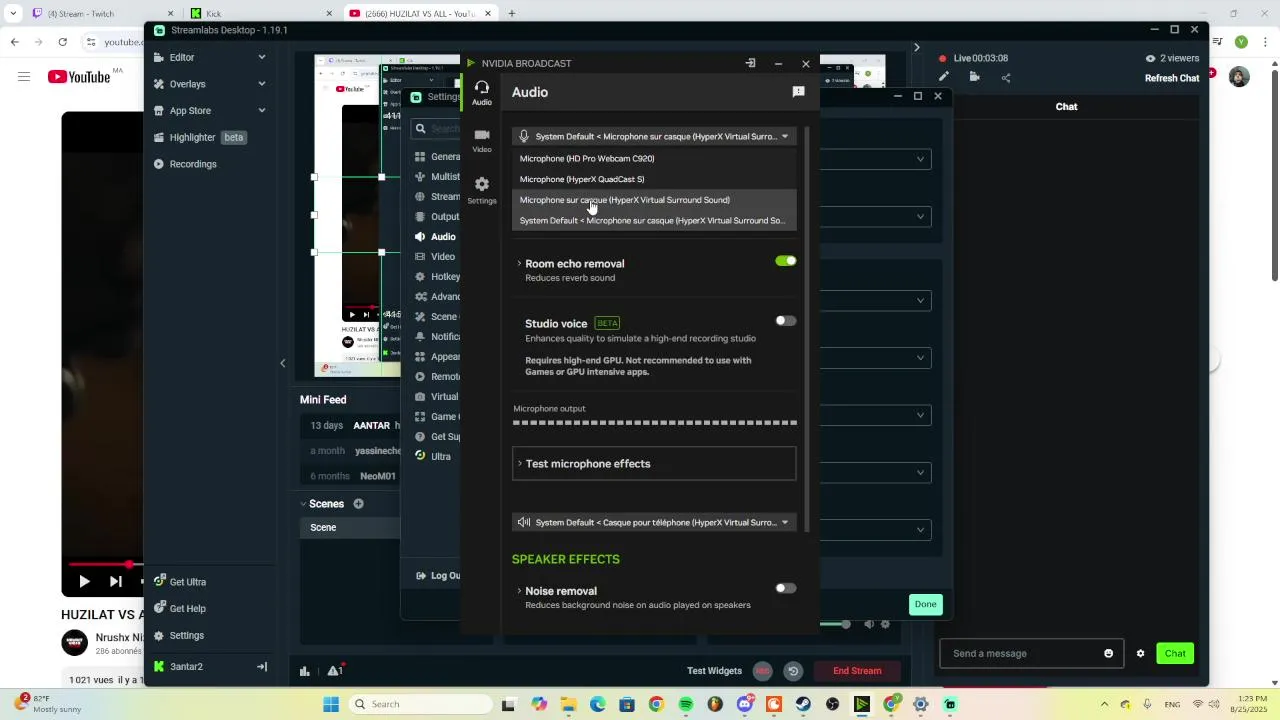Edit stream info with pencil icon
The image size is (1280, 720).
pos(943,77)
